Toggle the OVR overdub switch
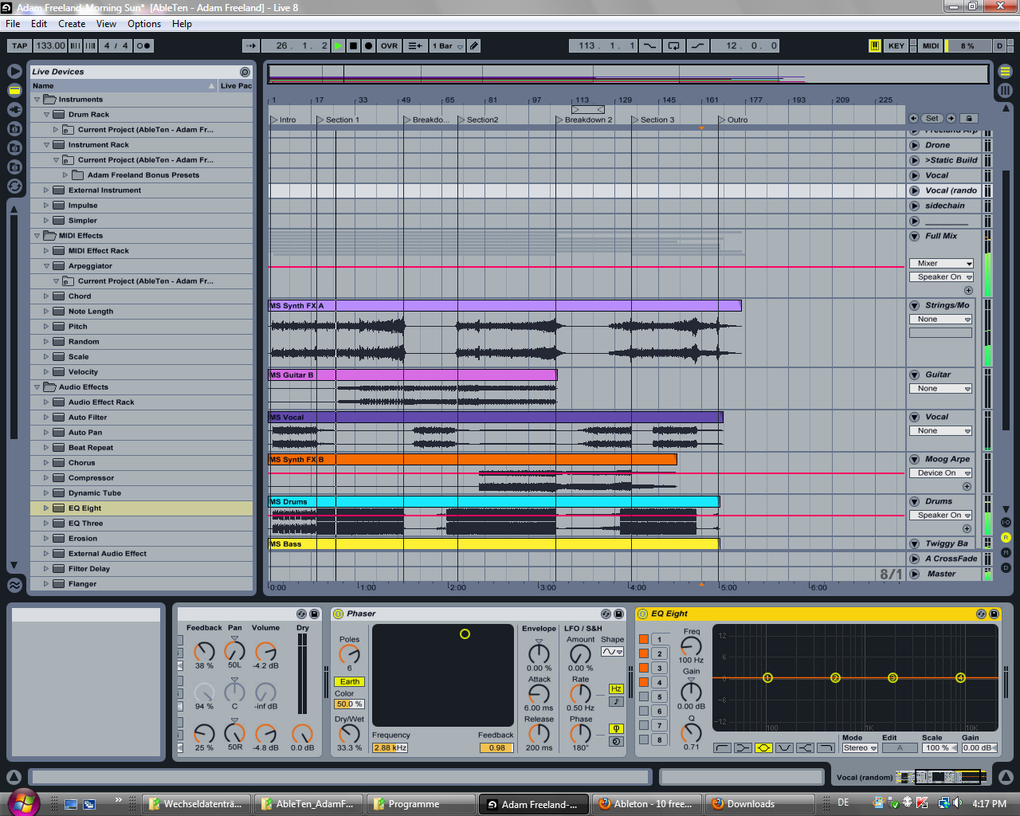Screen dimensions: 1020x816 [x=389, y=46]
